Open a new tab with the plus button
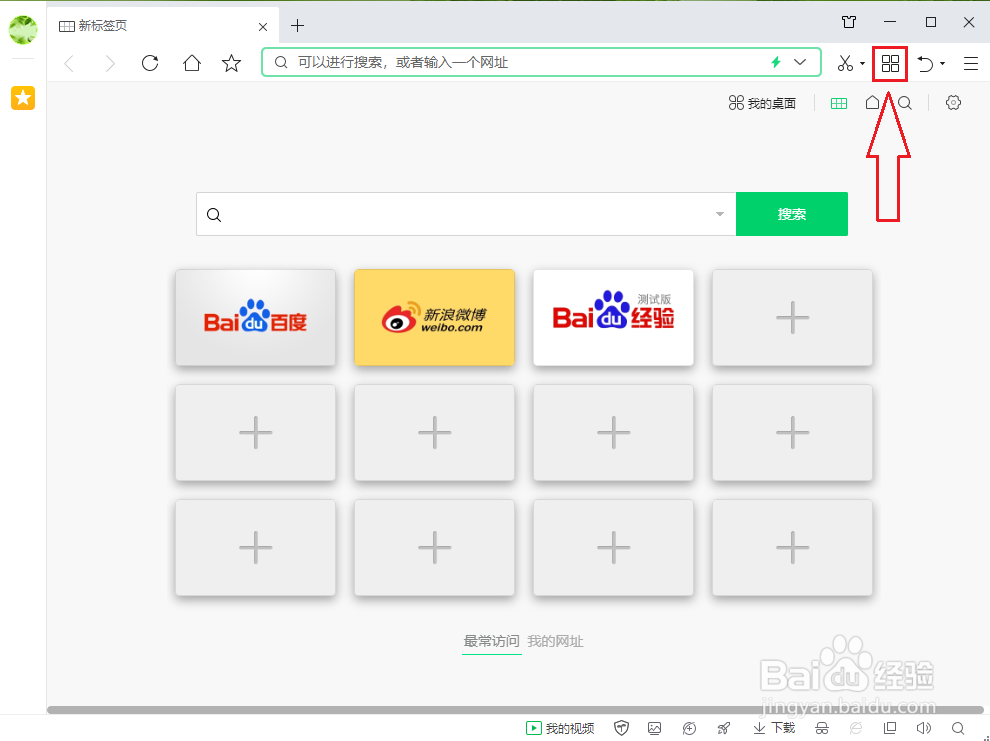 297,25
